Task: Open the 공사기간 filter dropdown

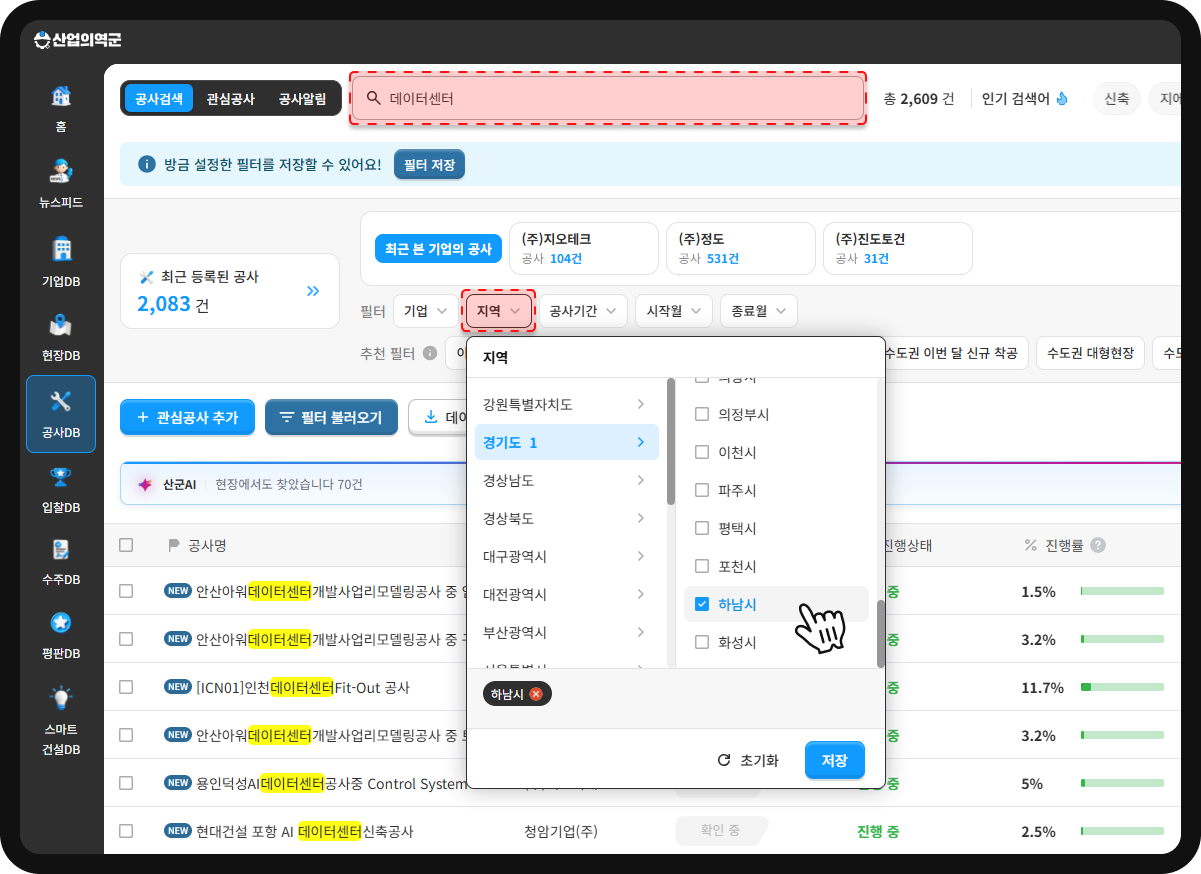Action: click(583, 311)
